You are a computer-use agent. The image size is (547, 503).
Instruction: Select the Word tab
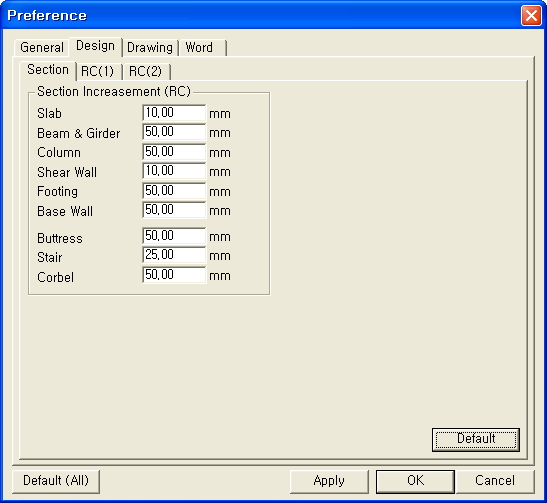(x=202, y=47)
